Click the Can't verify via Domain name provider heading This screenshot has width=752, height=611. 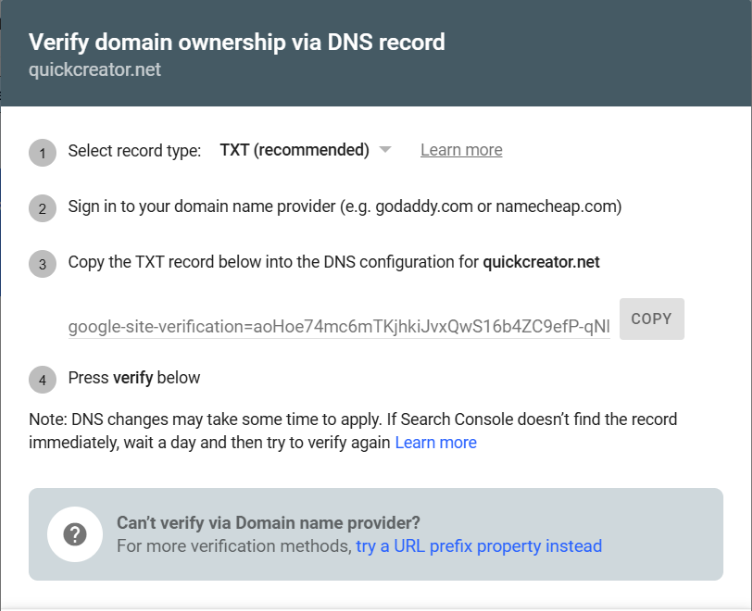269,523
